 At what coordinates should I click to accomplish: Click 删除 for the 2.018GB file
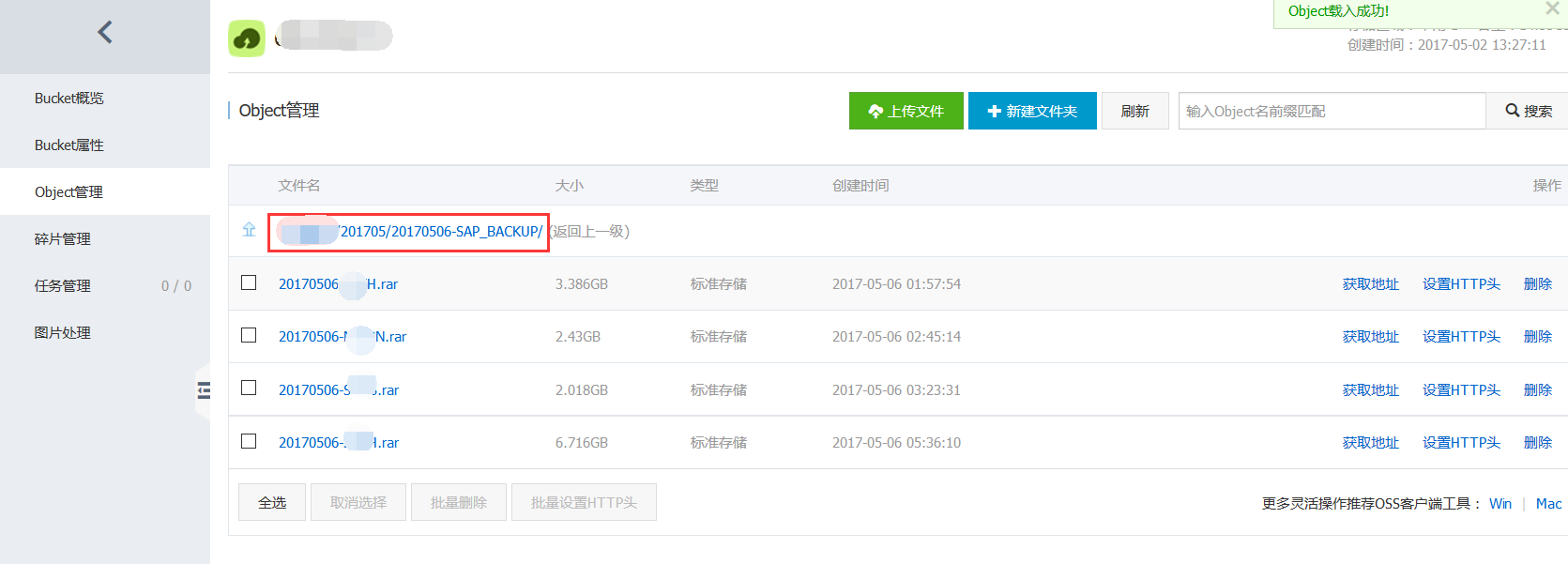1537,390
